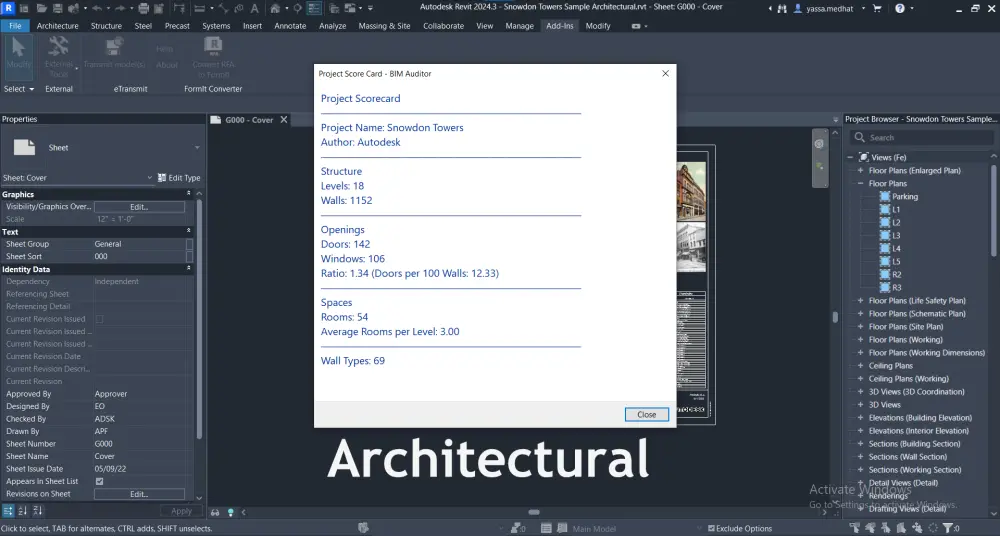
Task: Click the sort ascending icon in Properties footer
Action: coord(23,510)
